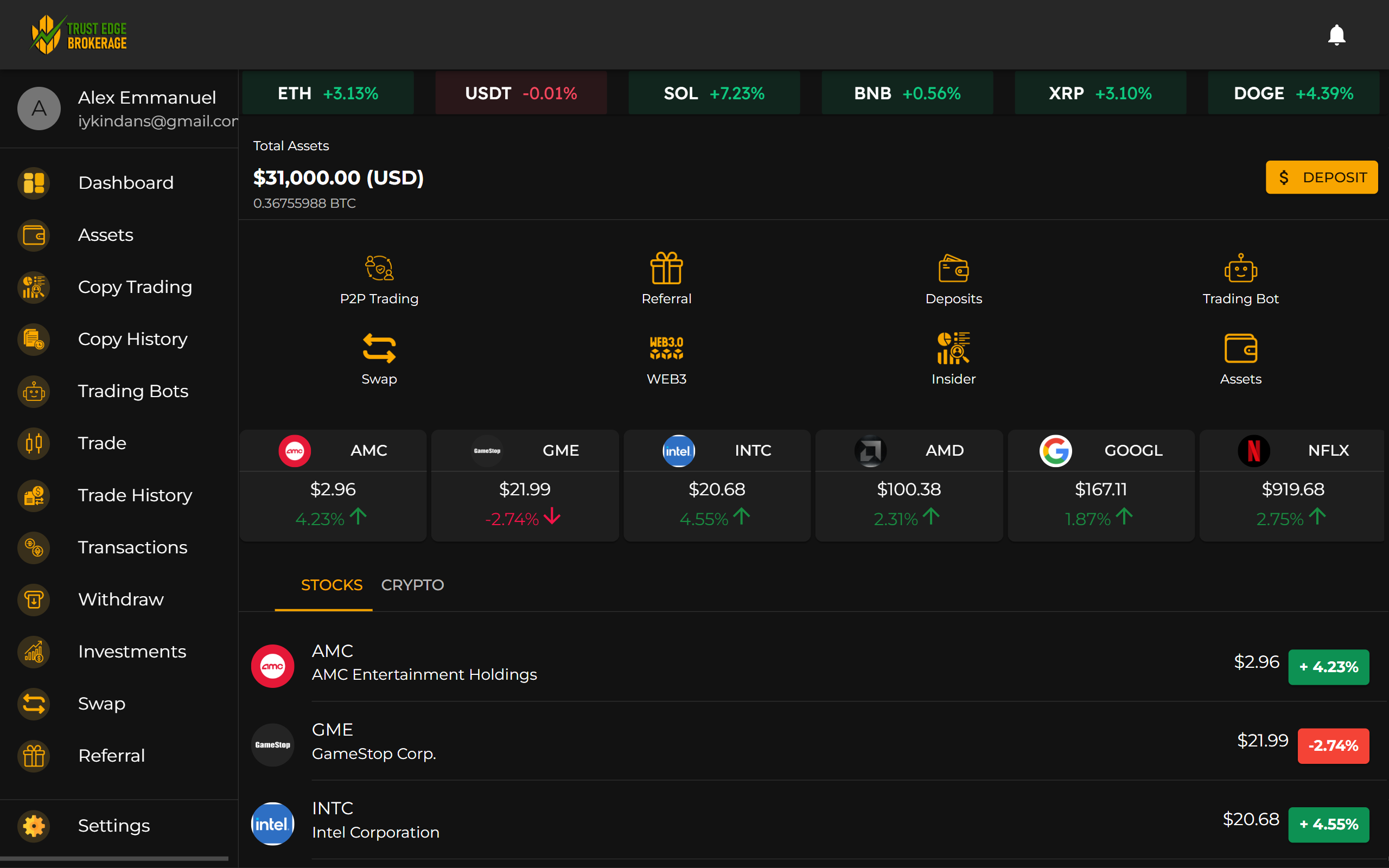Click the sidebar horizontal scrollbar
Viewport: 1389px width, 868px height.
click(113, 859)
